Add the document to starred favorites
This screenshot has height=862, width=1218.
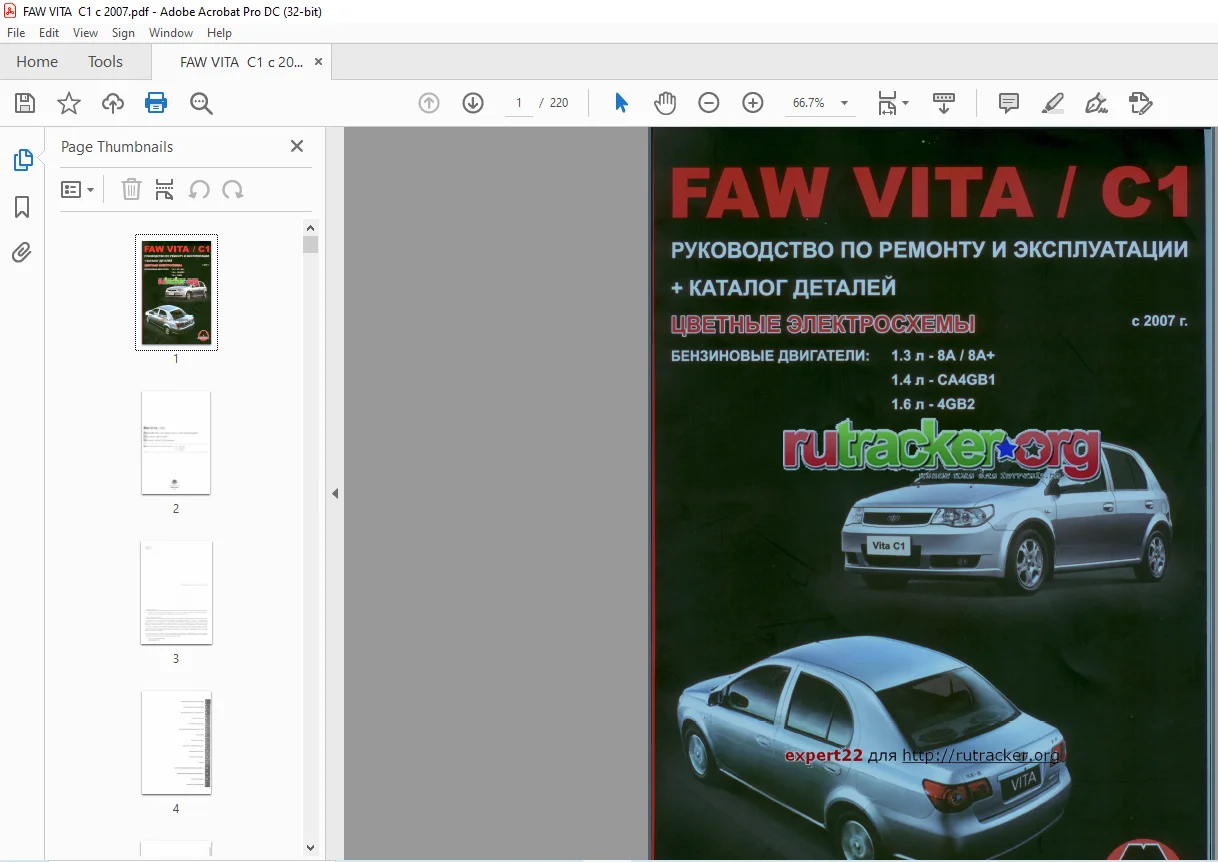pyautogui.click(x=69, y=103)
